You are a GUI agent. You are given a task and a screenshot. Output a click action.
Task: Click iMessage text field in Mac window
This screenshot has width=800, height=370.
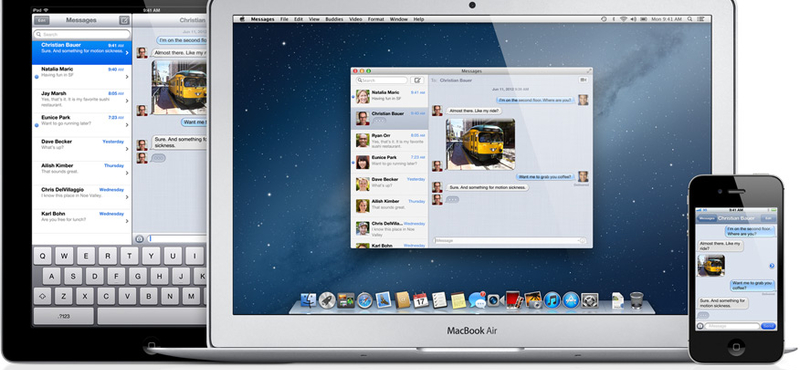[x=509, y=240]
